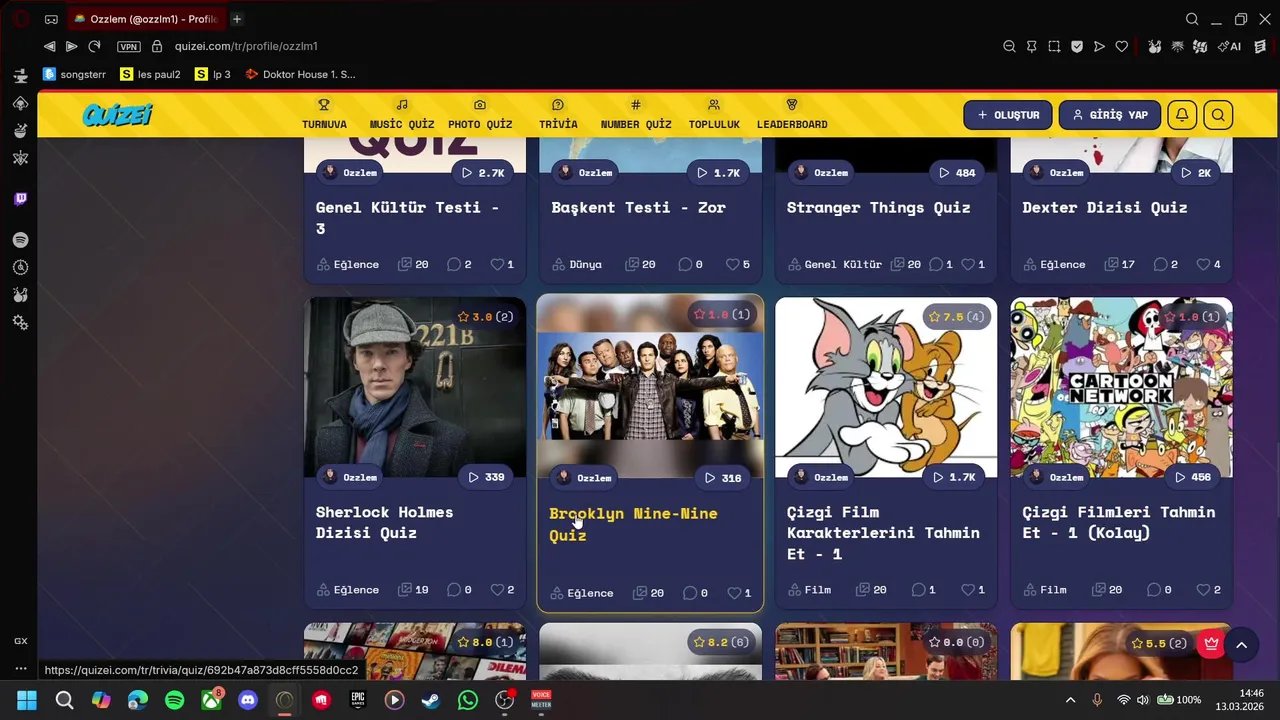Open the Doktor House bookmark
Viewport: 1280px width, 720px height.
coord(300,74)
